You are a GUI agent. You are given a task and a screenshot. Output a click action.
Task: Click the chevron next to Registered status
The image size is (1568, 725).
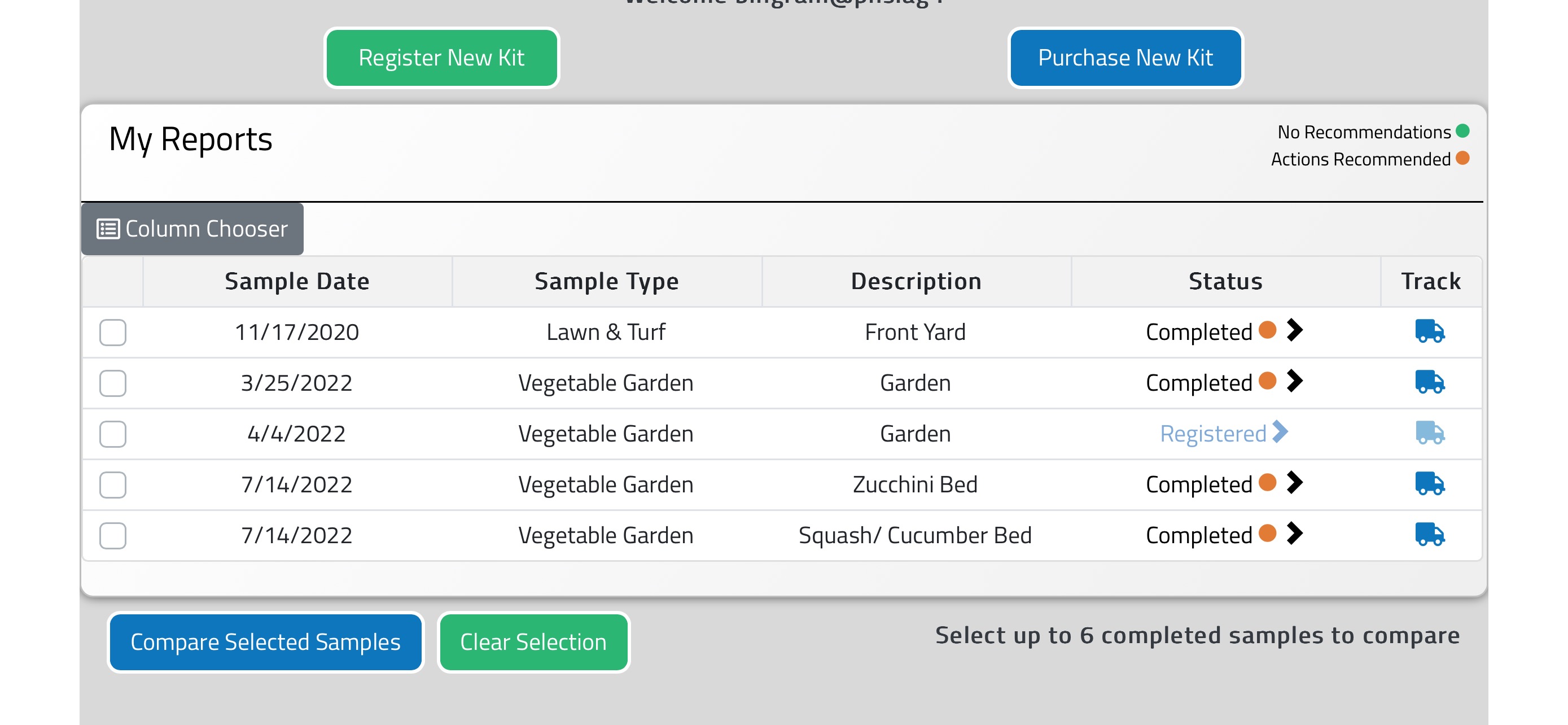[x=1281, y=433]
